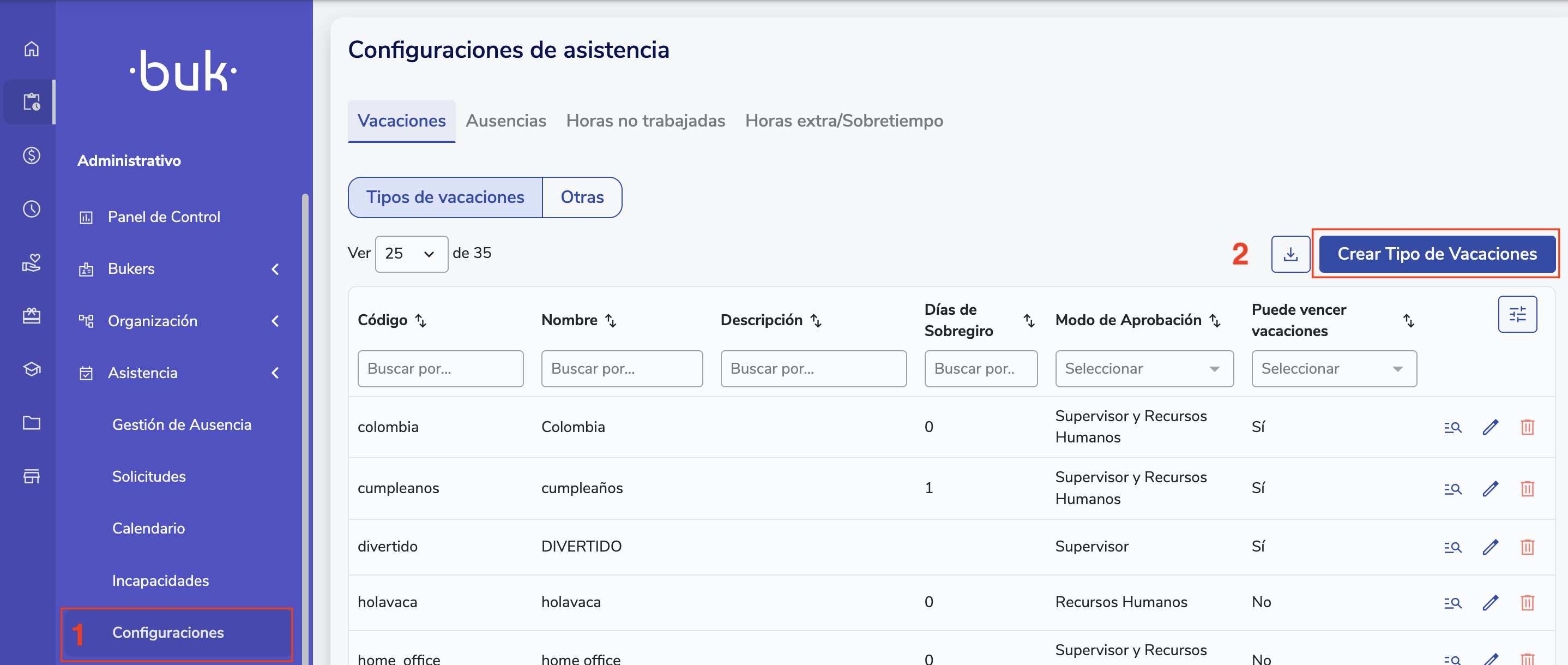Edit the divertido vacation type
This screenshot has width=1568, height=665.
pyautogui.click(x=1490, y=548)
